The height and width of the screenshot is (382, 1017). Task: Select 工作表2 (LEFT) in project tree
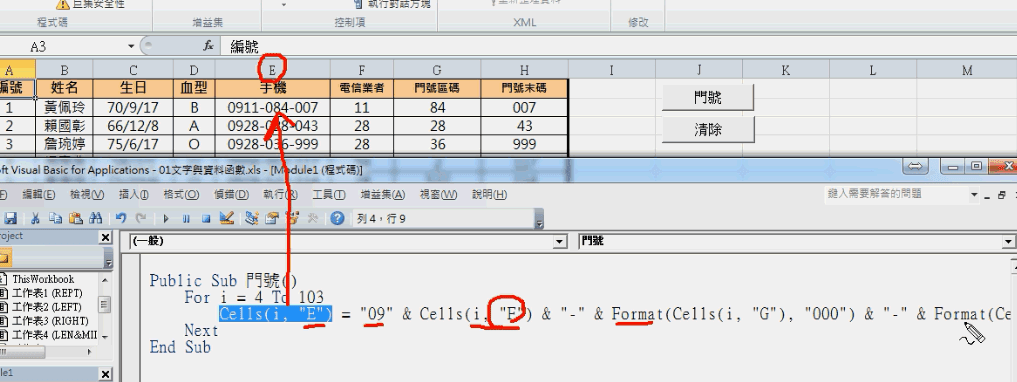click(x=47, y=307)
